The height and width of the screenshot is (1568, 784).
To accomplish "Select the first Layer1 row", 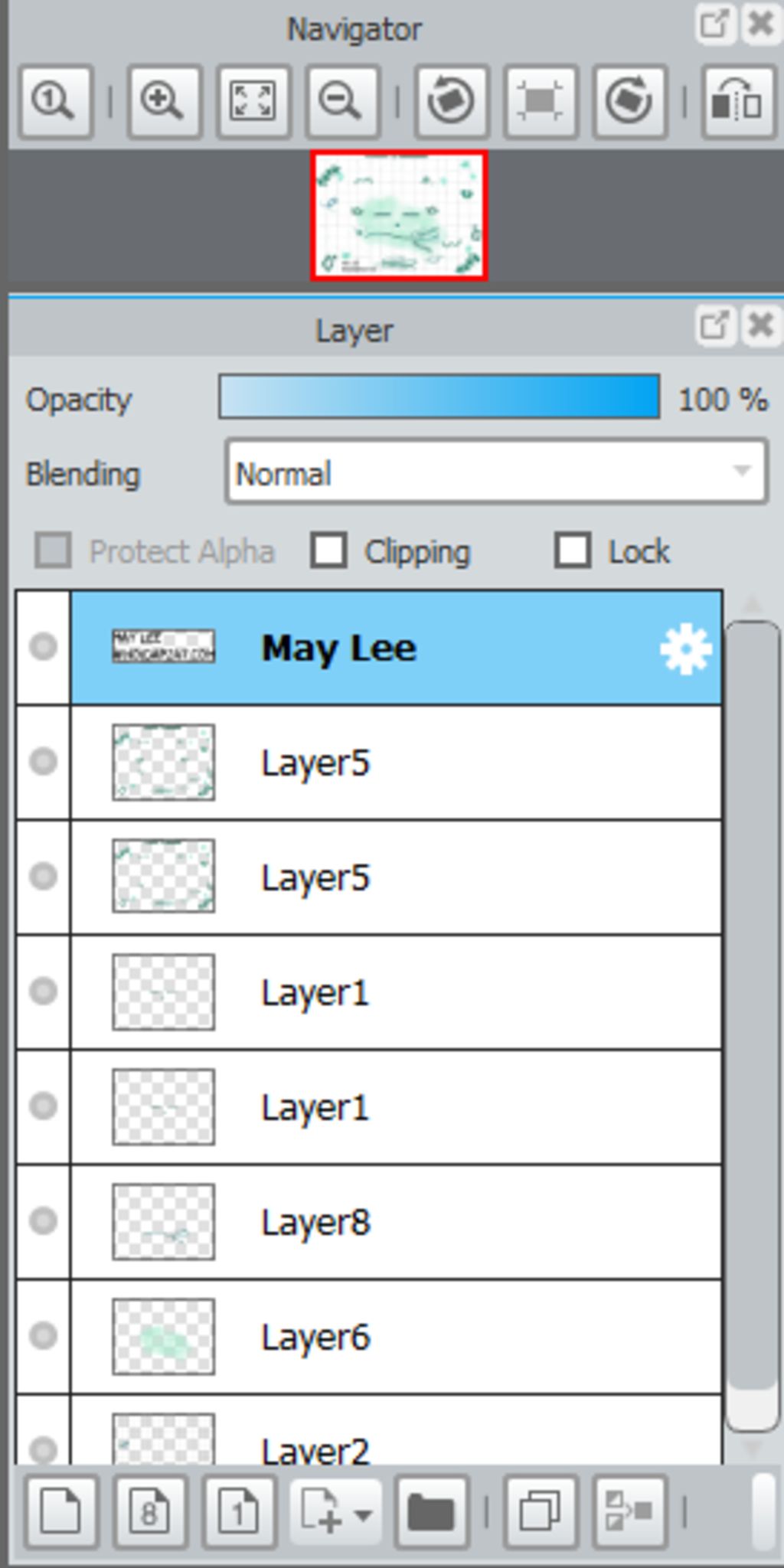I will tap(395, 992).
